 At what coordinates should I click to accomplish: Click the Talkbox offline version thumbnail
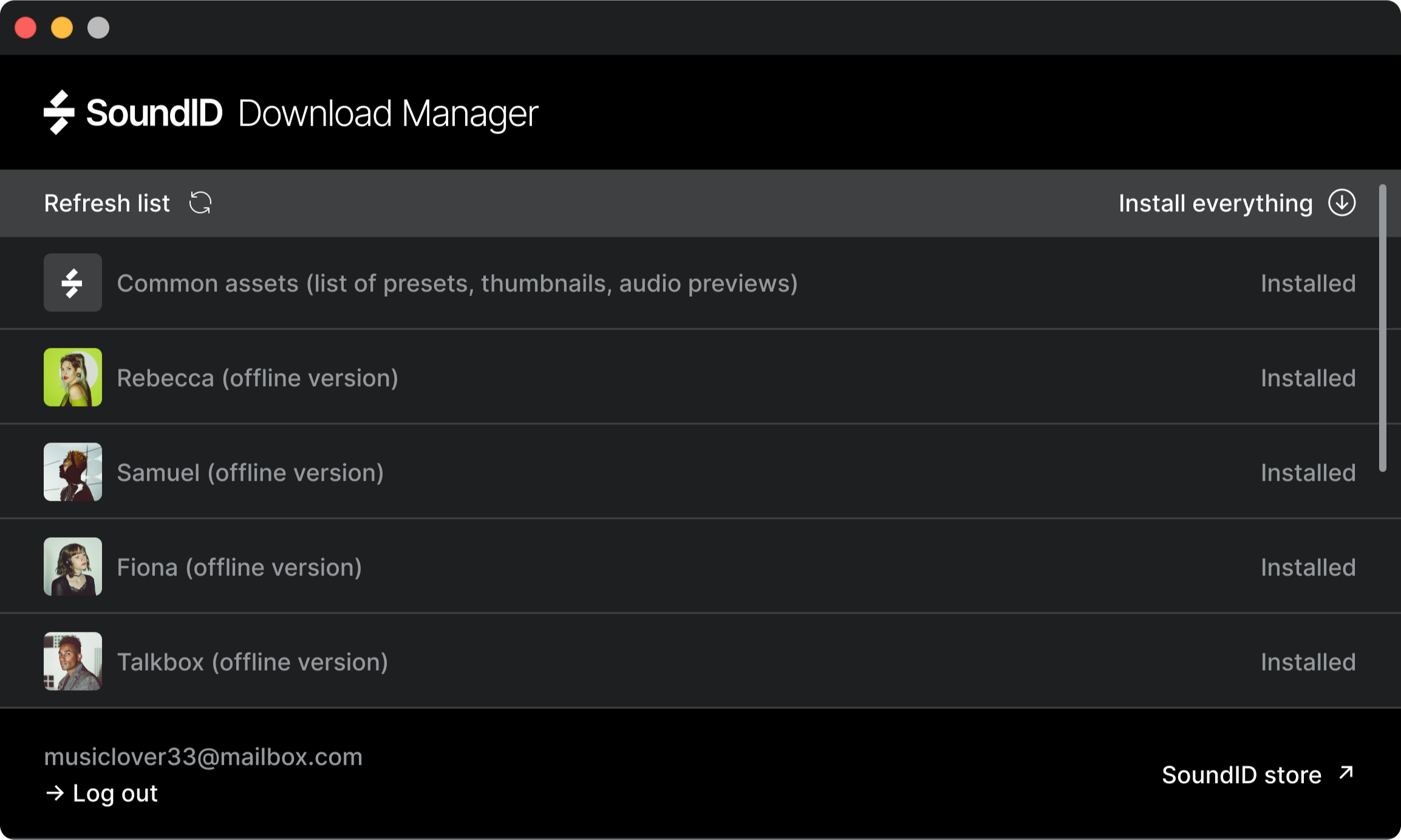(x=72, y=660)
